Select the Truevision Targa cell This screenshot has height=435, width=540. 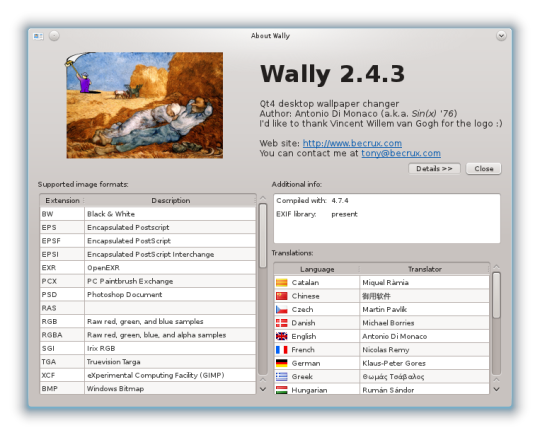tap(170, 362)
